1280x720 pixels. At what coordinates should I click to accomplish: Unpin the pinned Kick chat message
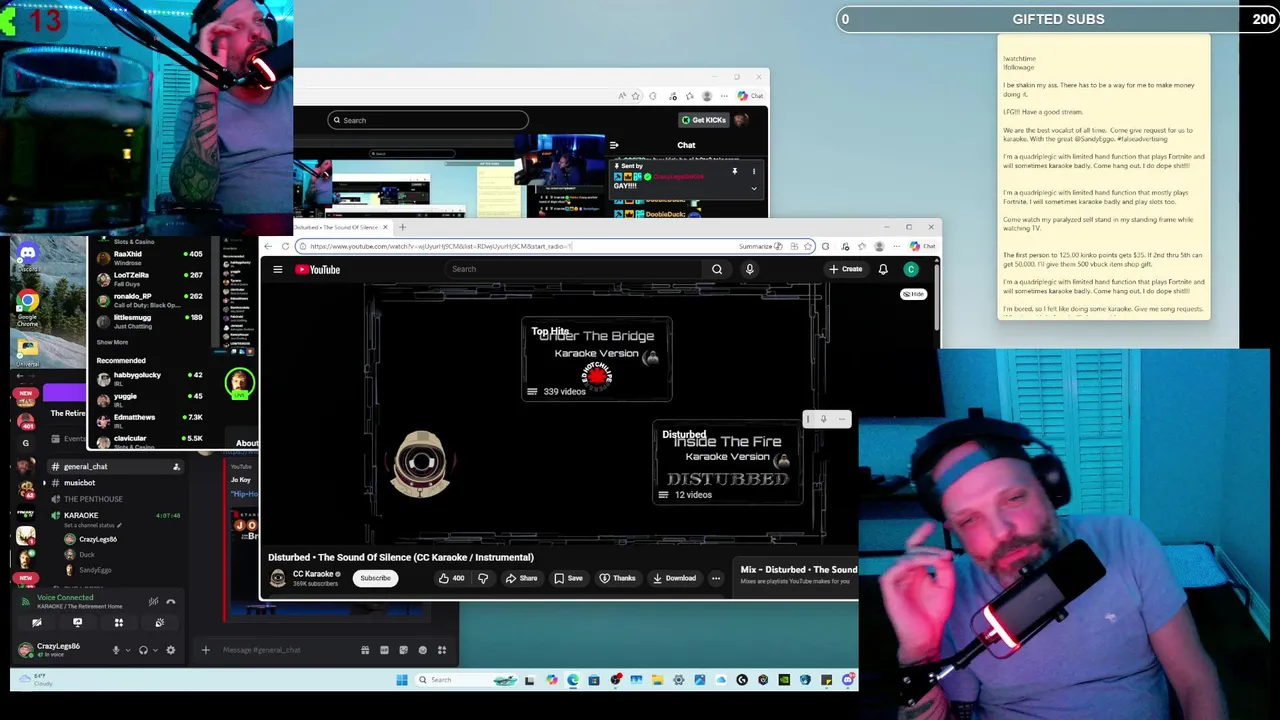coord(735,171)
